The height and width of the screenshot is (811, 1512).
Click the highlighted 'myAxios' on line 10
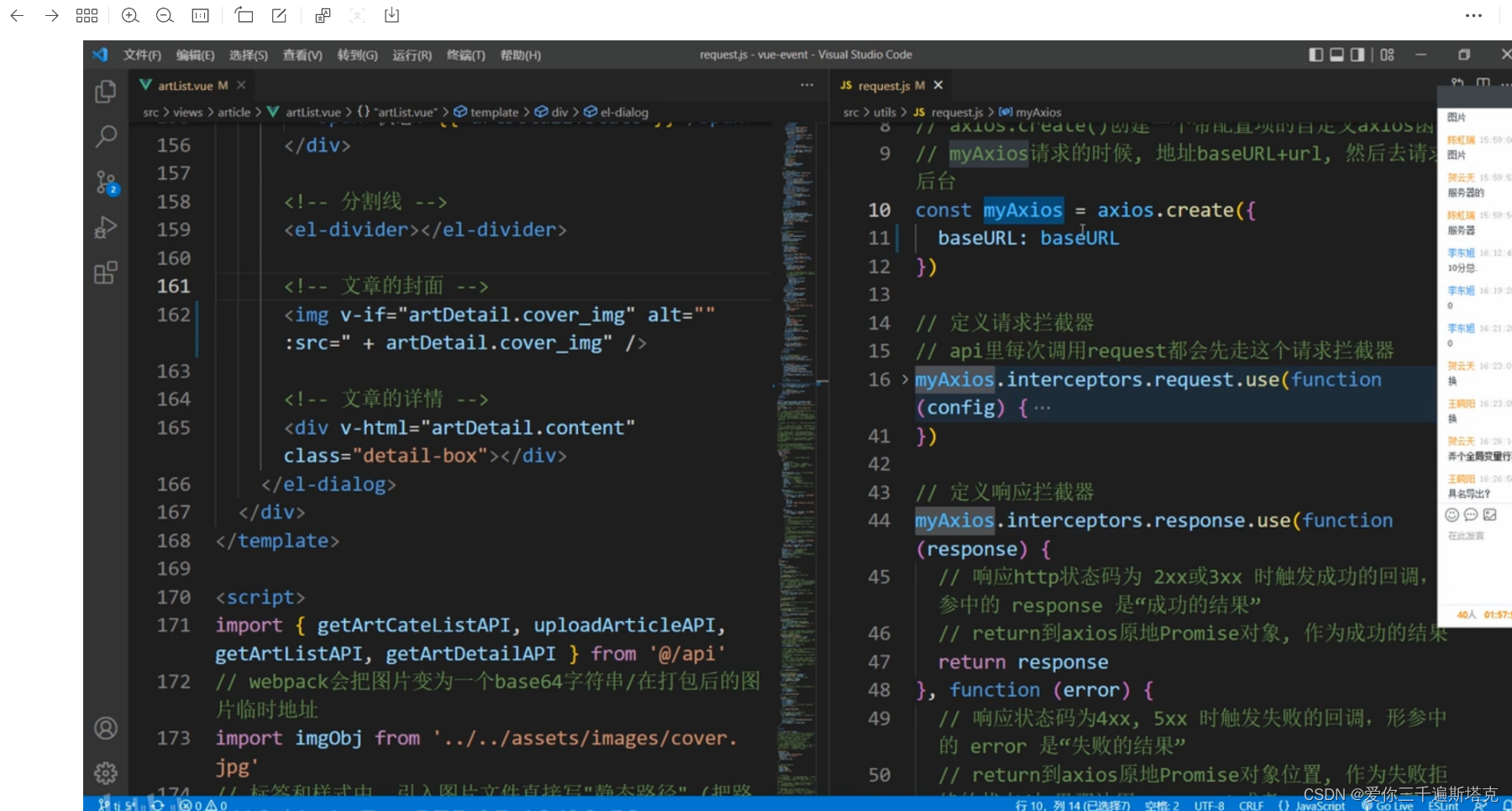click(1022, 210)
